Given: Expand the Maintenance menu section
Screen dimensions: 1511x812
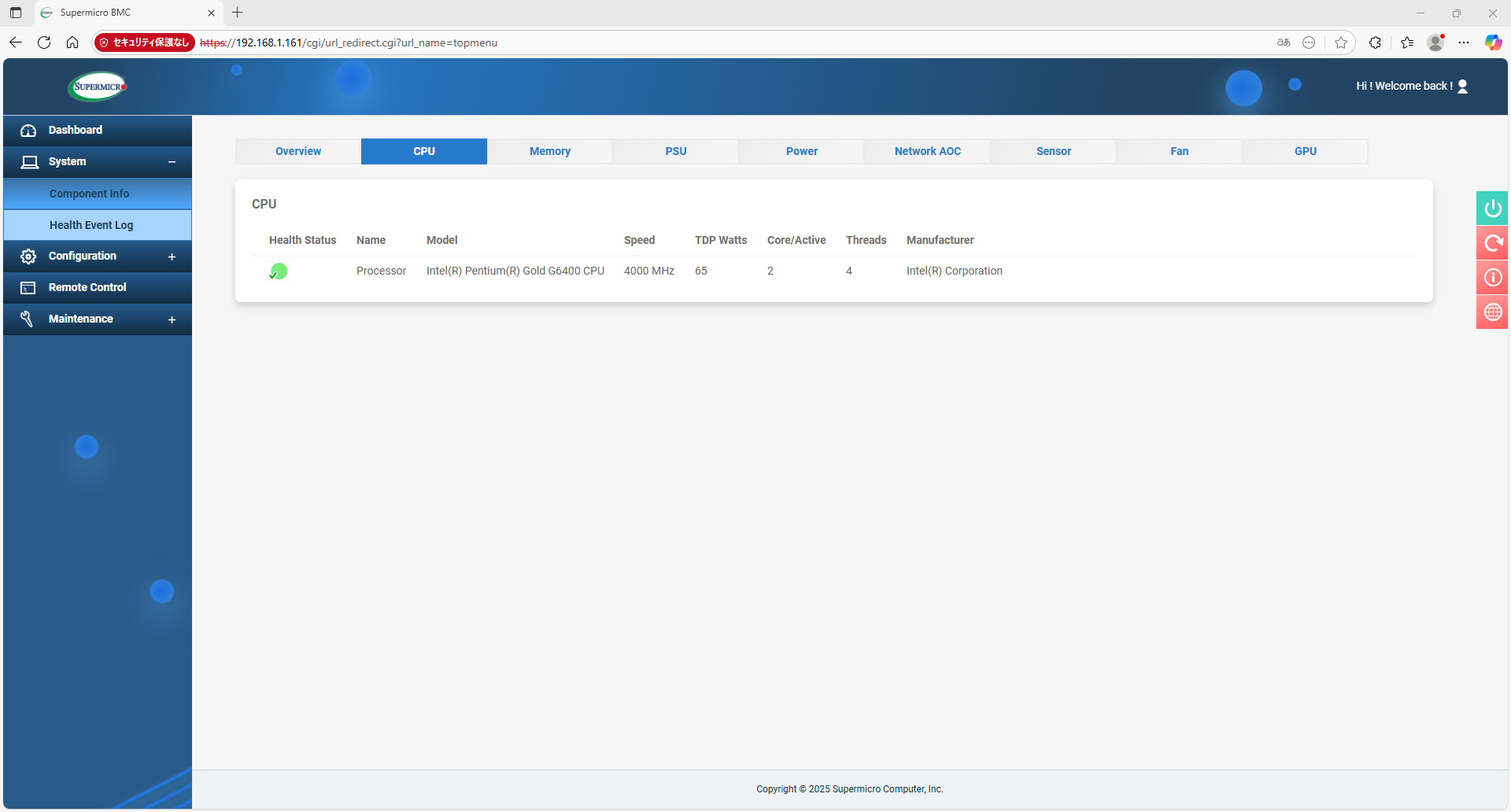Looking at the screenshot, I should pyautogui.click(x=172, y=319).
